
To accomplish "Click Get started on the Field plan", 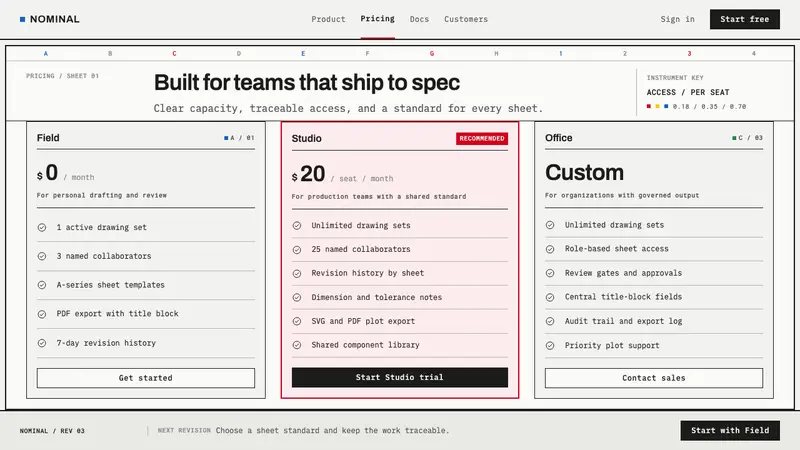I will tap(145, 378).
